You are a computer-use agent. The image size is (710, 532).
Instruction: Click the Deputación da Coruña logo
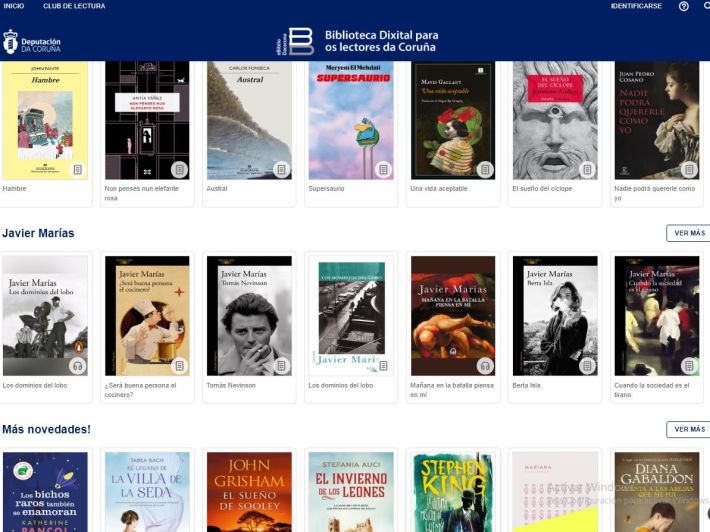32,42
